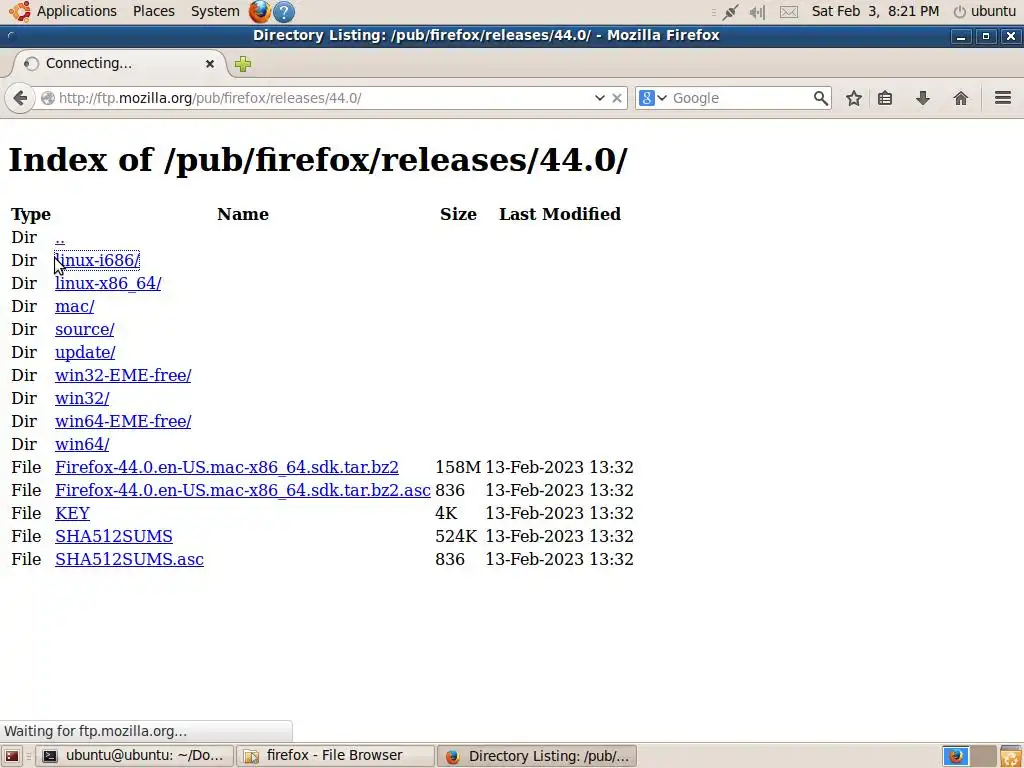Open the Firefox hamburger menu
1024x768 pixels.
(x=1003, y=98)
